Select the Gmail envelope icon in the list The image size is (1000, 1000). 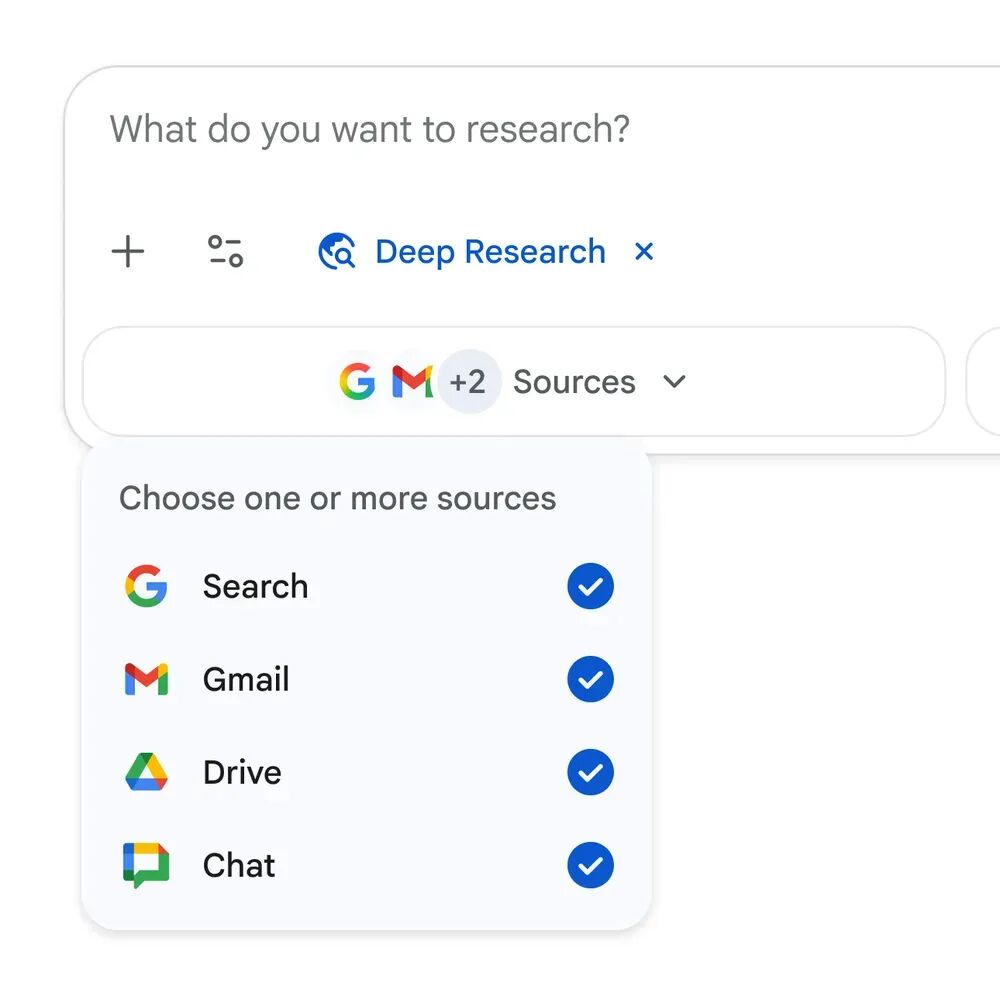[146, 679]
